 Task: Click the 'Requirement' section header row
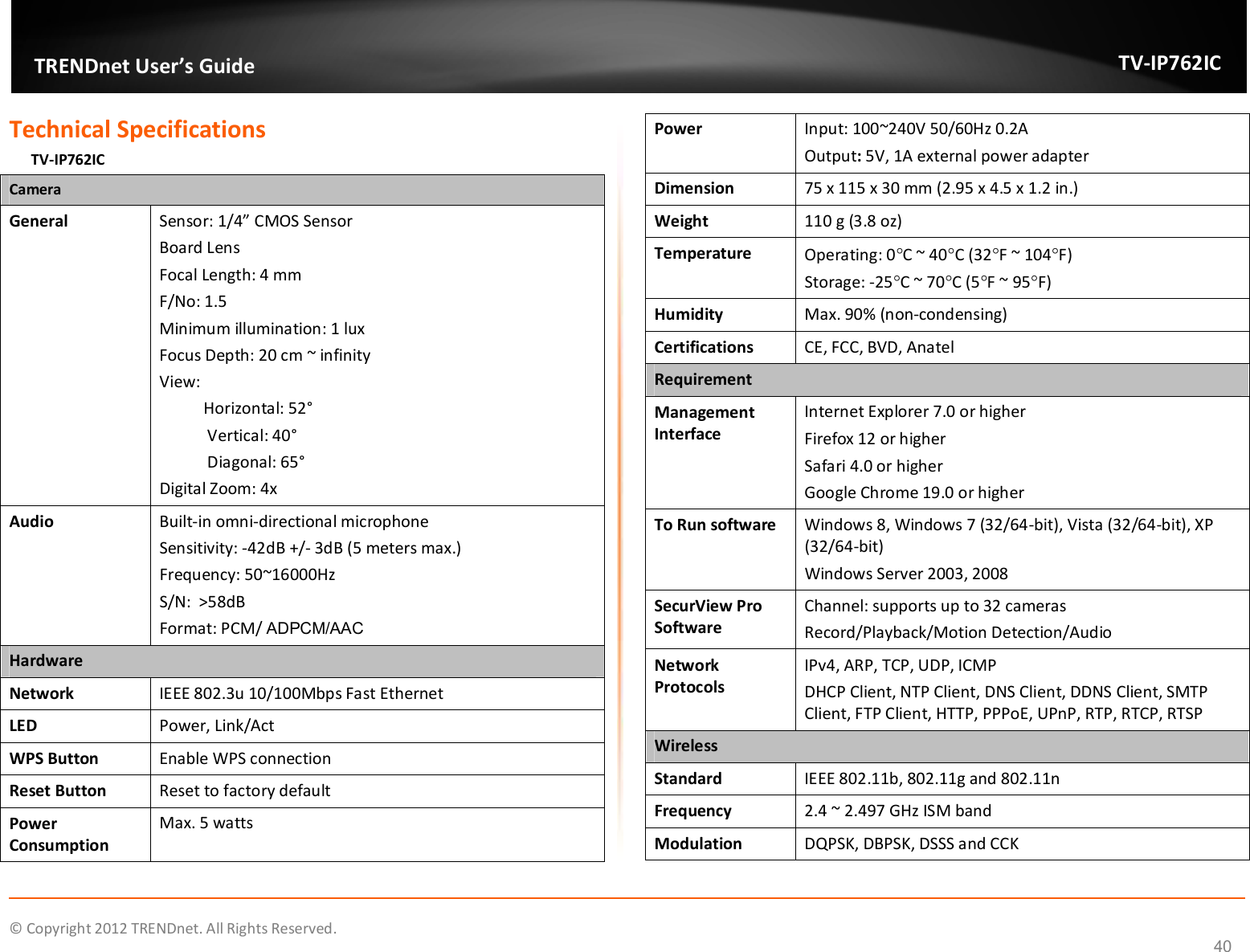coord(947,380)
